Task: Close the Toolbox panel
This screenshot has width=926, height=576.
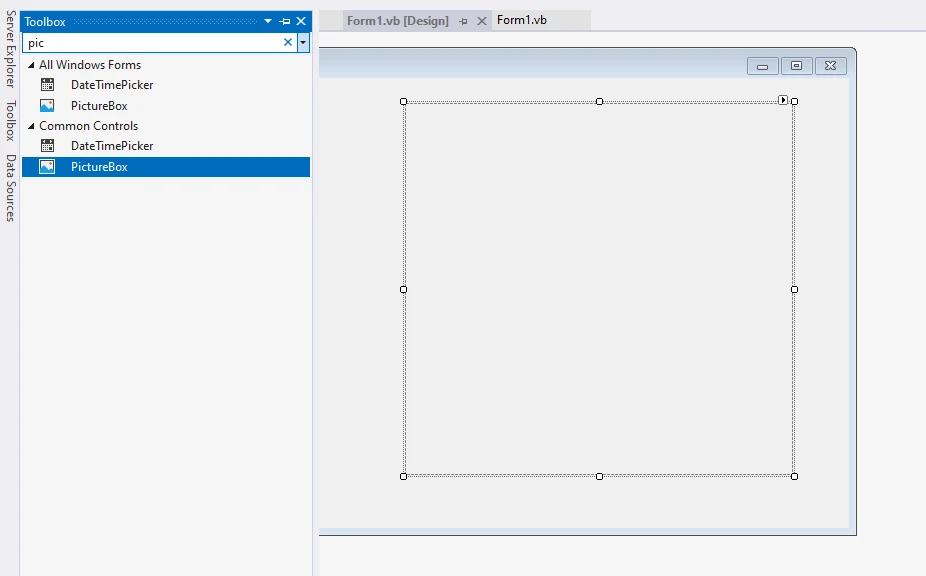Action: (x=301, y=22)
